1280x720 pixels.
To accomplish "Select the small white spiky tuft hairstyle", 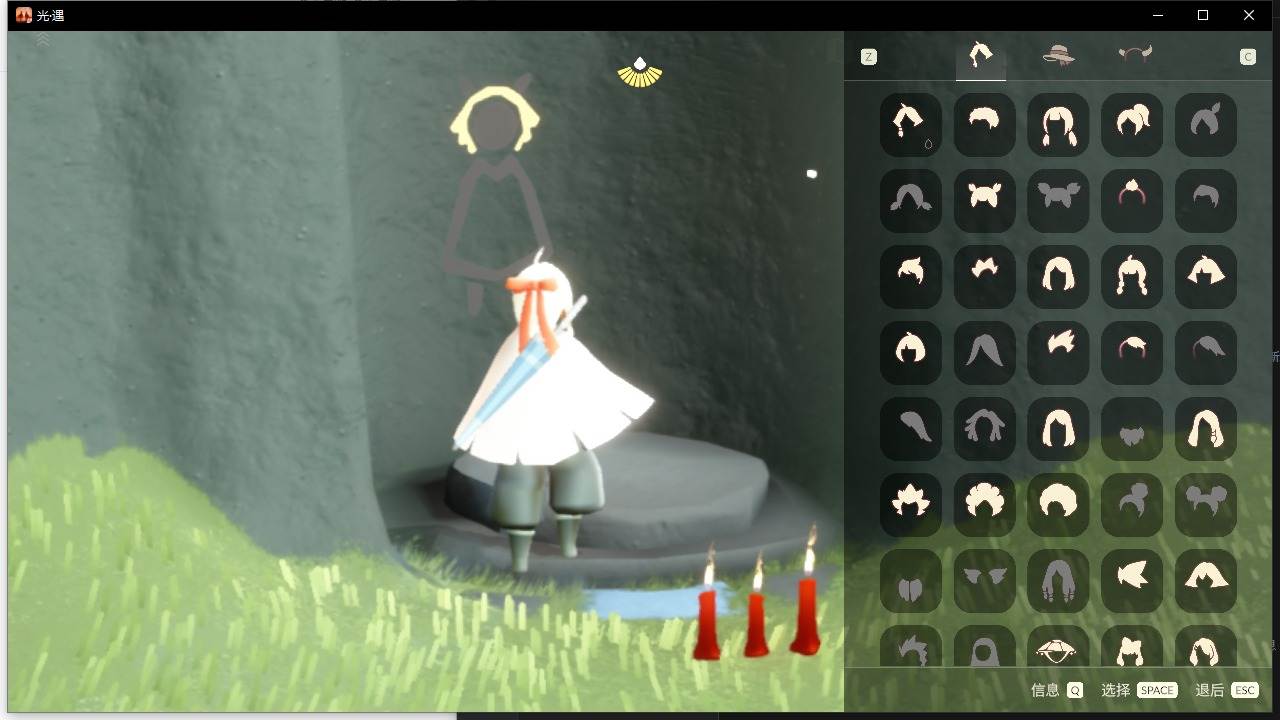I will click(985, 277).
